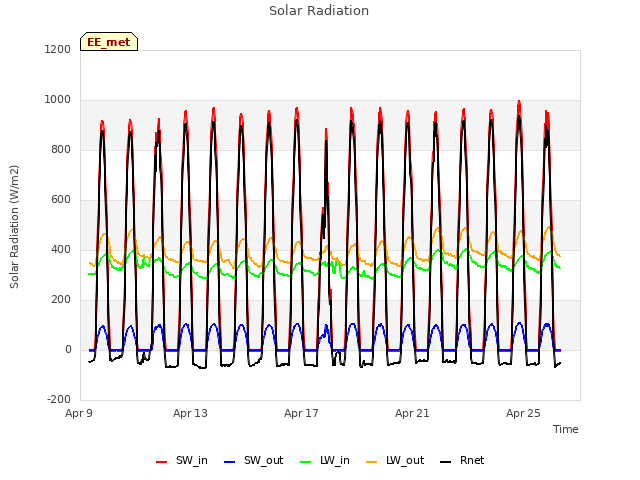Click the black Rnet legend color marker
Screen dimensions: 640x480
click(x=446, y=462)
